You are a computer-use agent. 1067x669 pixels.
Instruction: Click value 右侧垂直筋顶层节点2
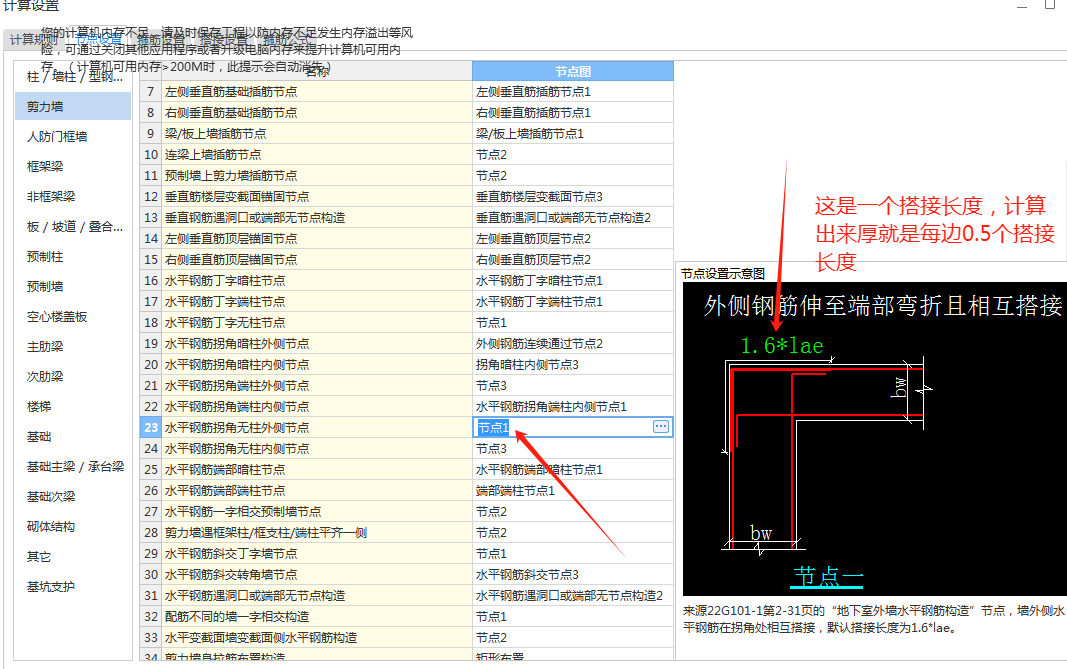(x=573, y=259)
